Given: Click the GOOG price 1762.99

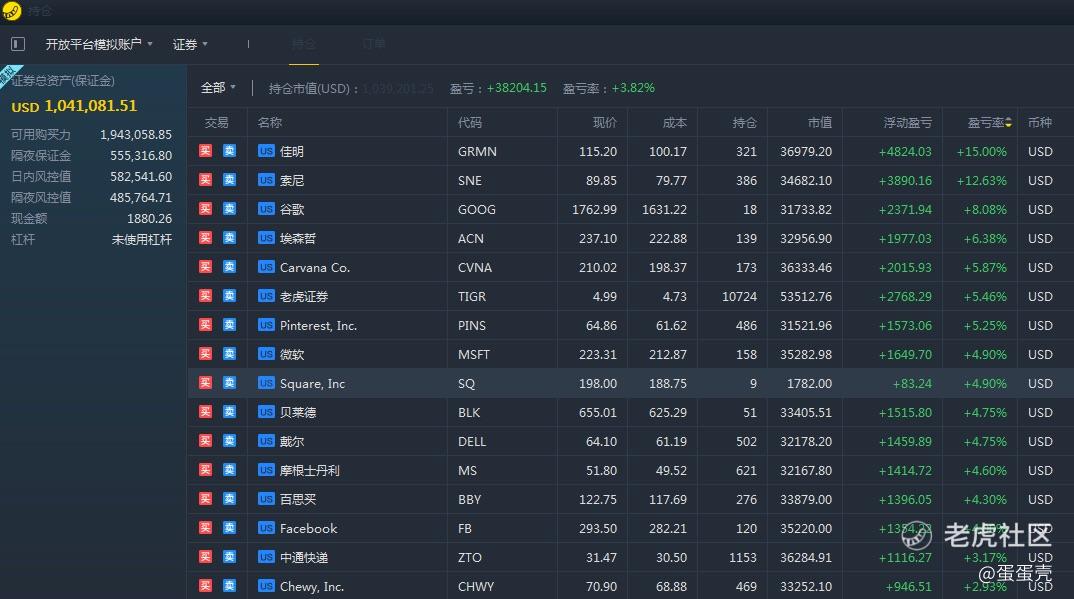Looking at the screenshot, I should 595,209.
